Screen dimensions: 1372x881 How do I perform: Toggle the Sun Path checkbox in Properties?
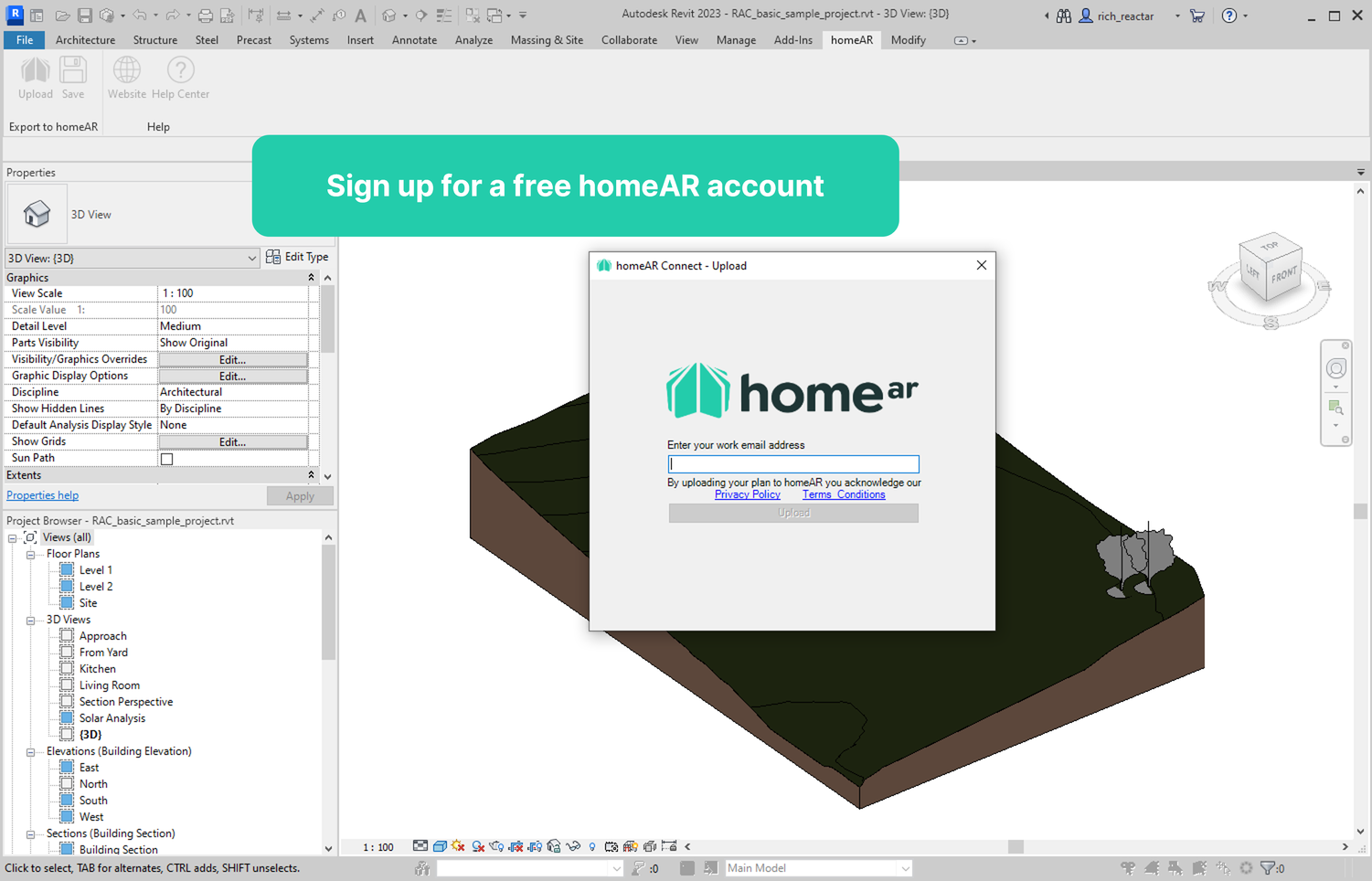pyautogui.click(x=166, y=459)
